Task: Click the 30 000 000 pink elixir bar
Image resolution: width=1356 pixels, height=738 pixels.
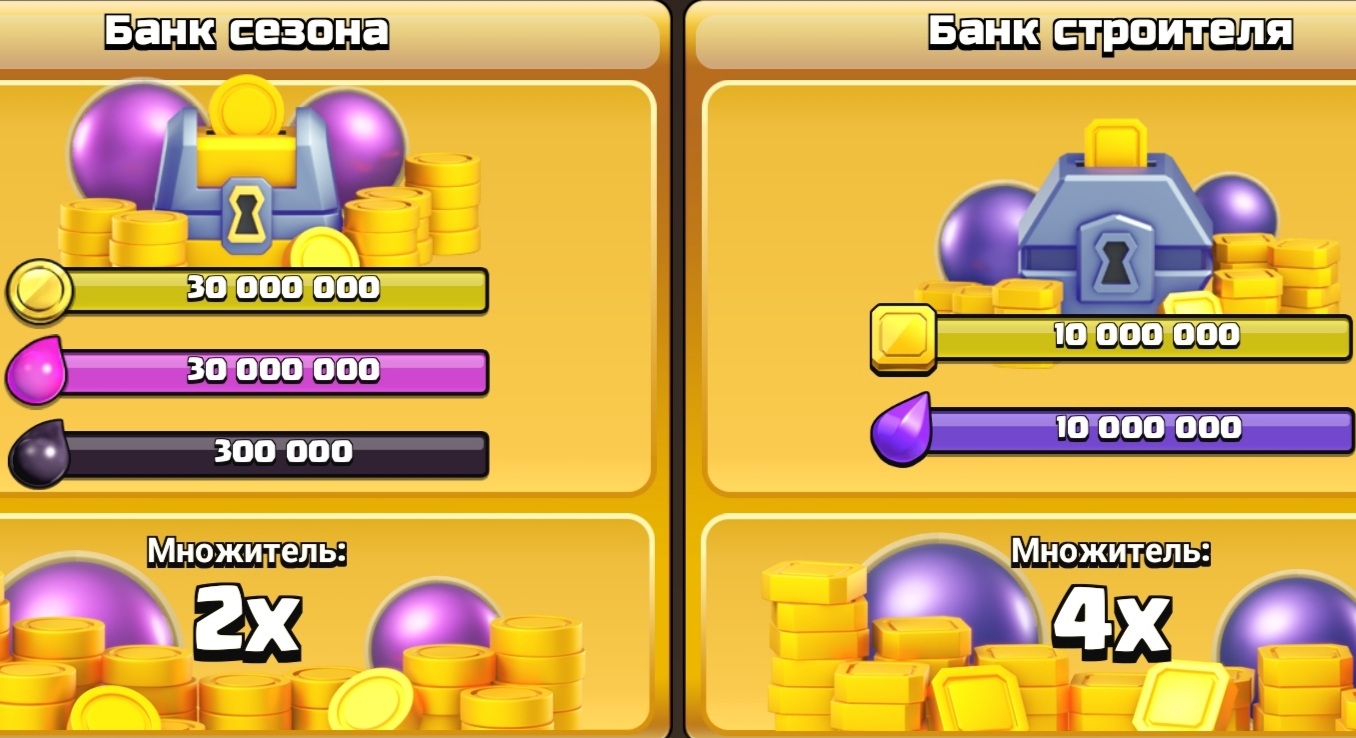Action: (x=276, y=372)
